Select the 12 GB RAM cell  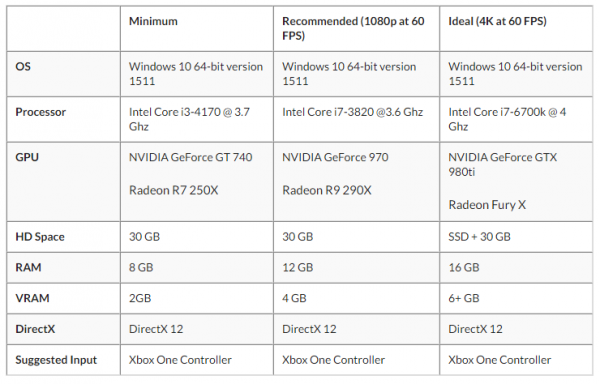pyautogui.click(x=356, y=267)
